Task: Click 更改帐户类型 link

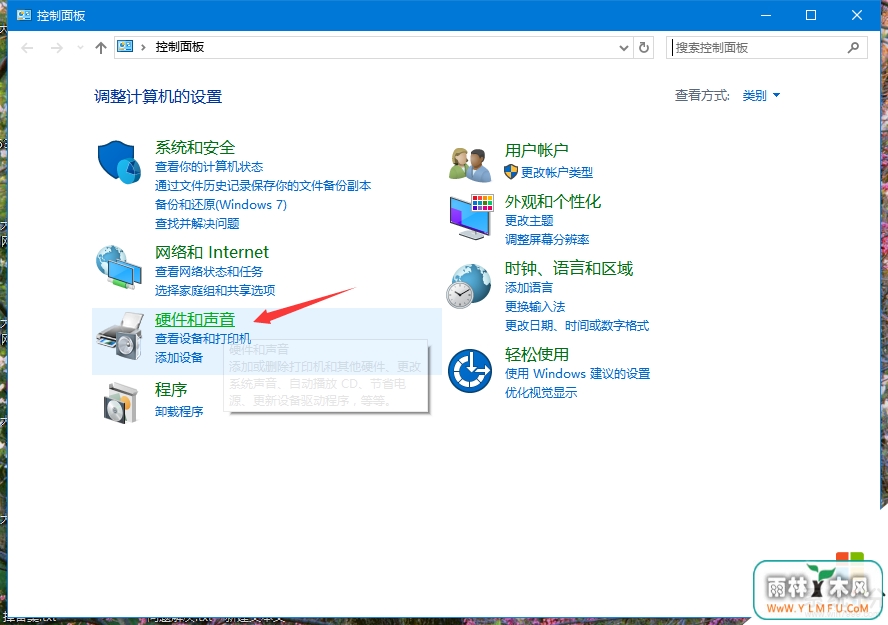Action: tap(557, 172)
